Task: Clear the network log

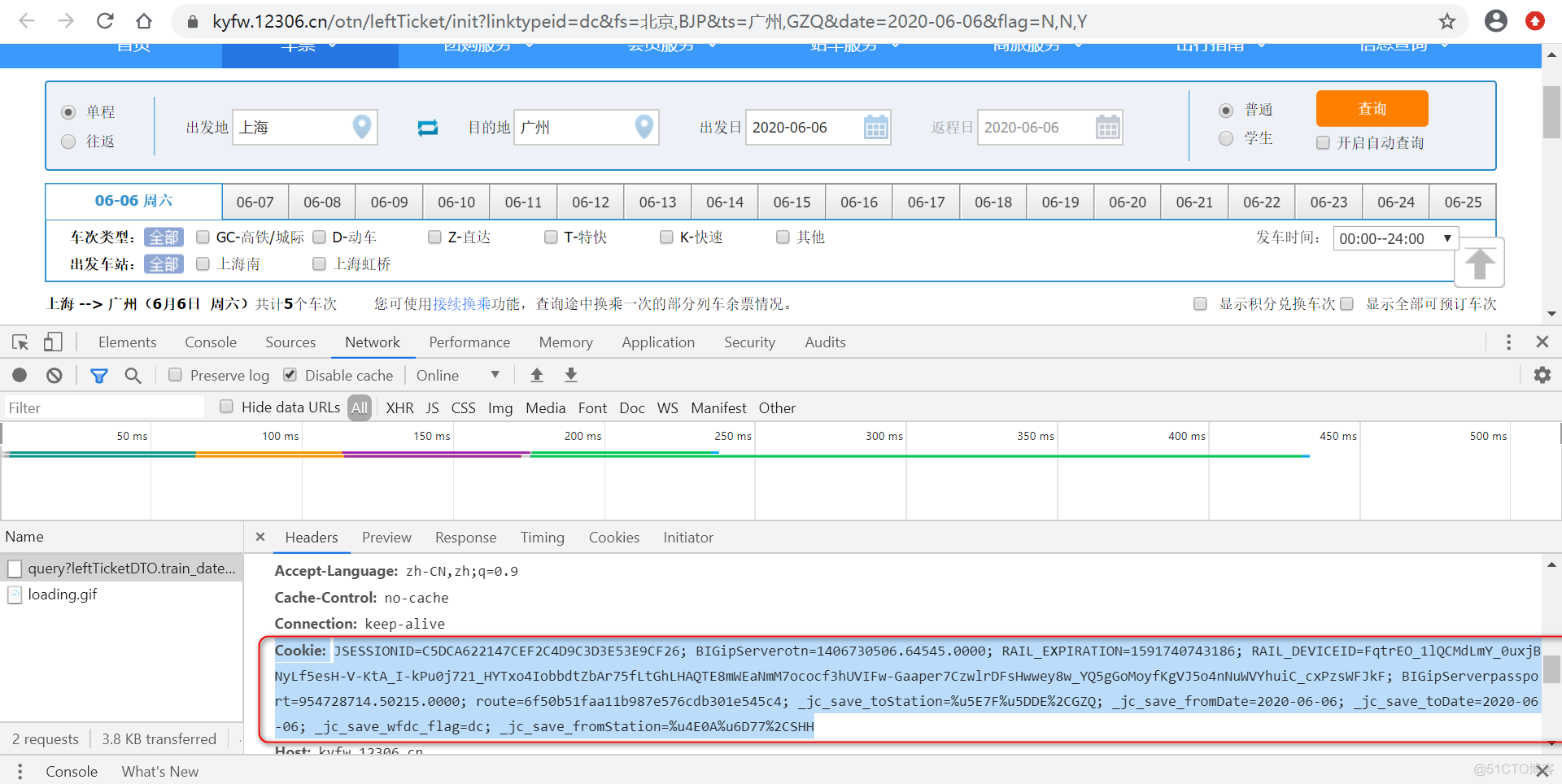Action: (x=55, y=375)
